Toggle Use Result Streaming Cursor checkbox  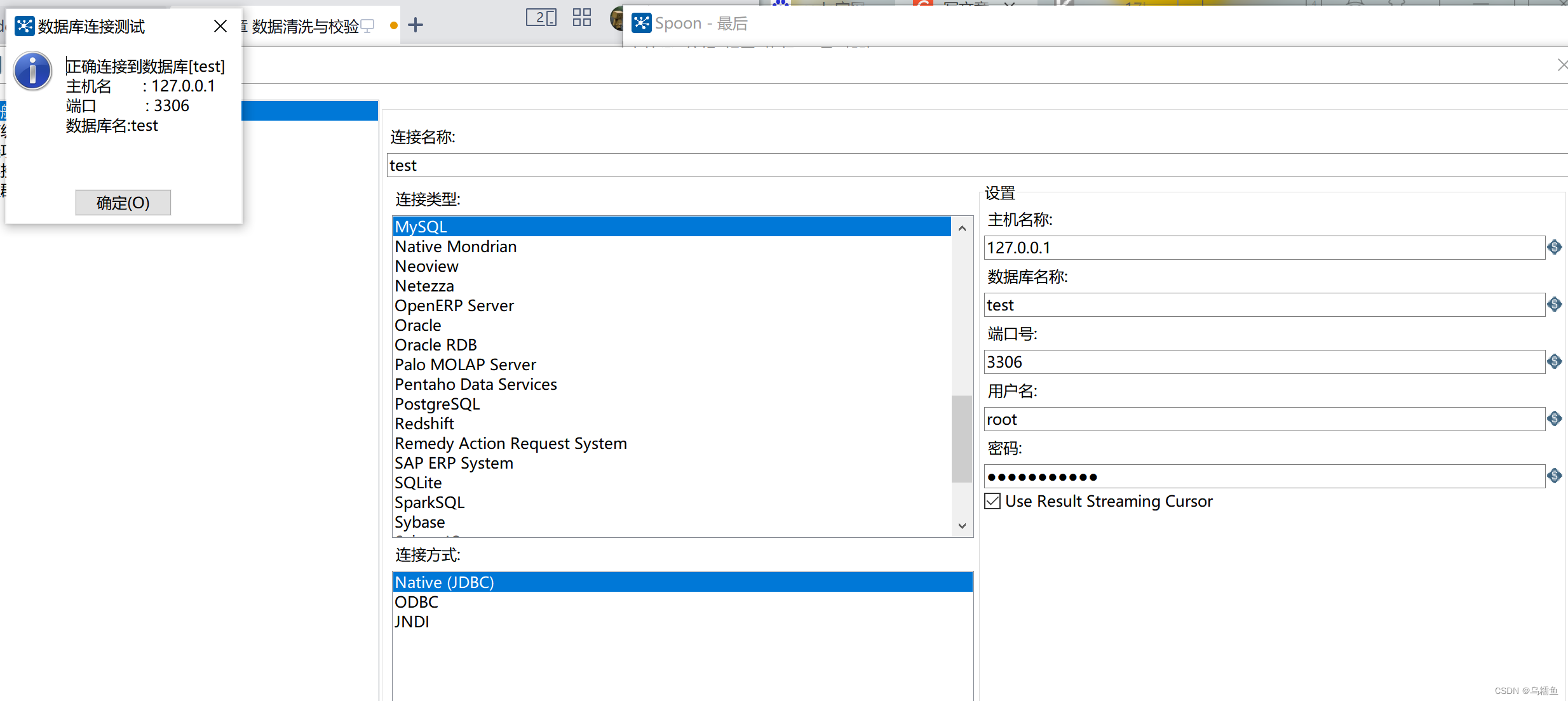(992, 502)
